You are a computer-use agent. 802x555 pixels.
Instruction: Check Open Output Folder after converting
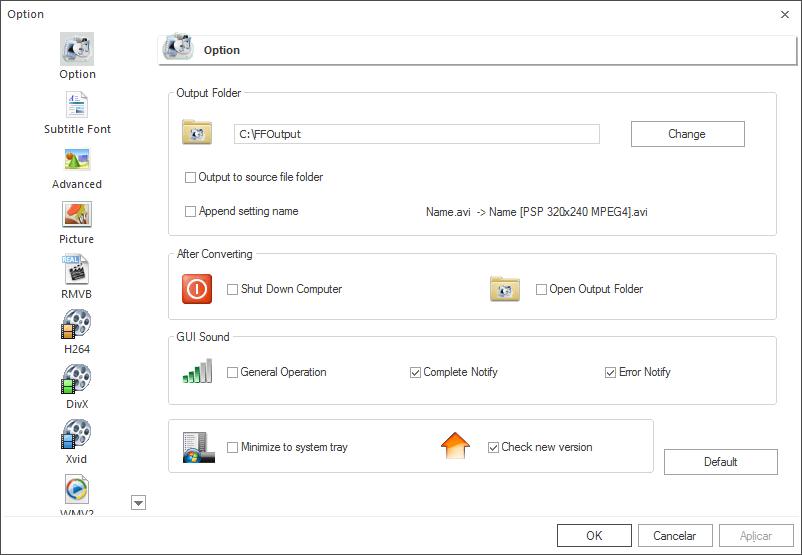[x=541, y=290]
